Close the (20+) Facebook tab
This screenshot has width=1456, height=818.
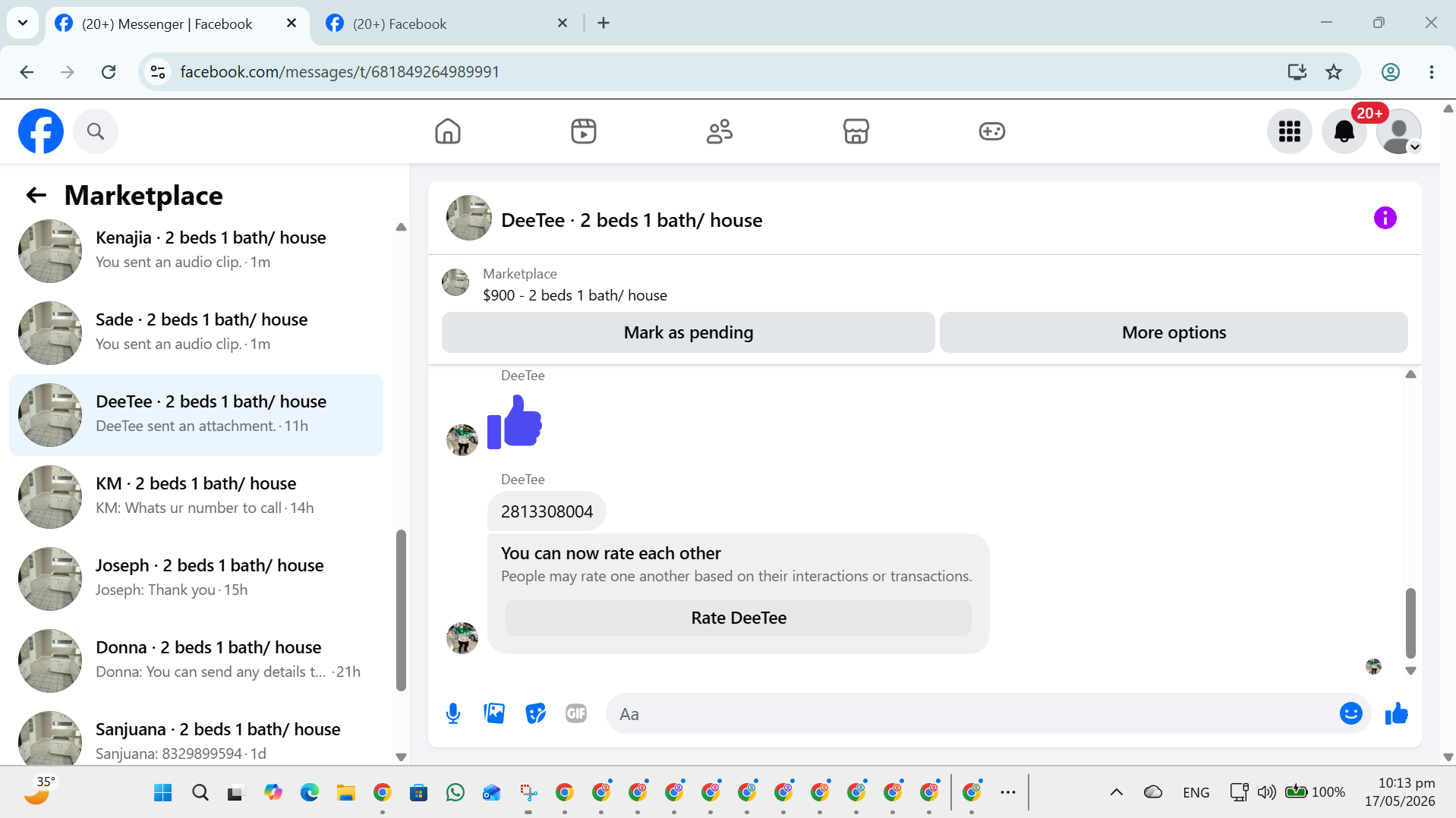click(x=563, y=24)
